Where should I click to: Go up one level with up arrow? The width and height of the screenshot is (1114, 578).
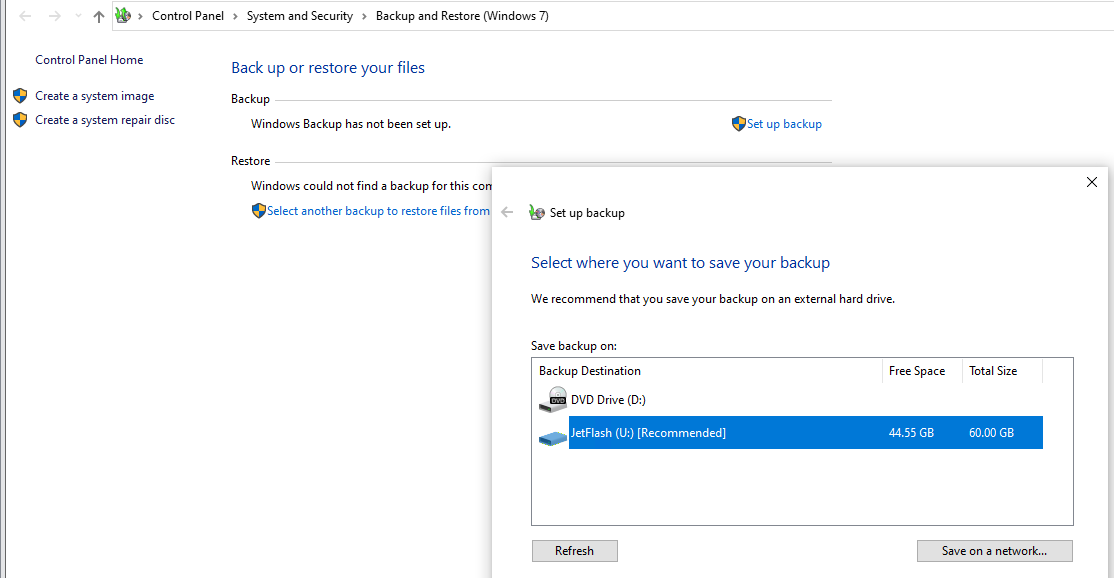pos(99,16)
